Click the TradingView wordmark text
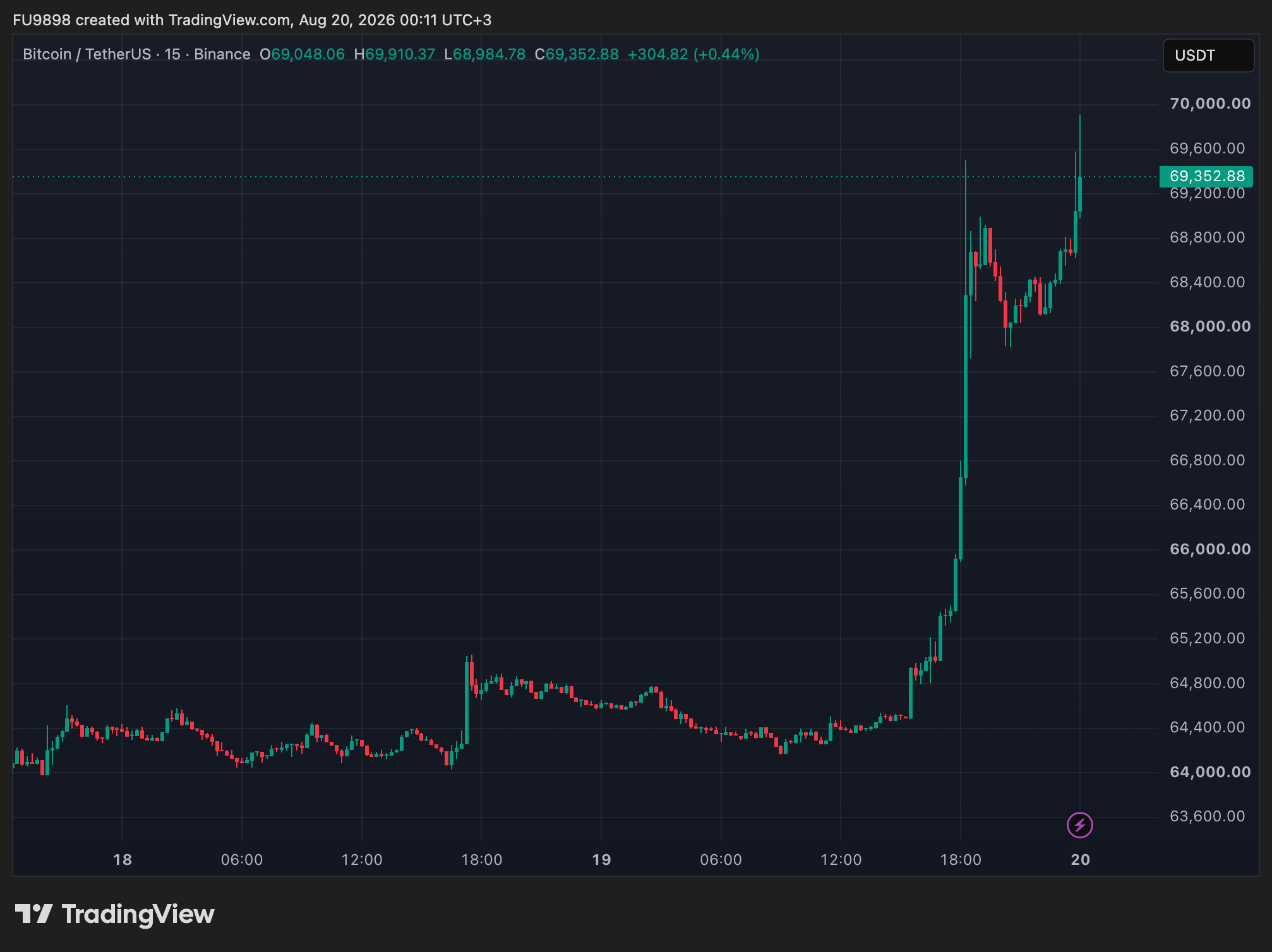Image resolution: width=1272 pixels, height=952 pixels. point(138,914)
